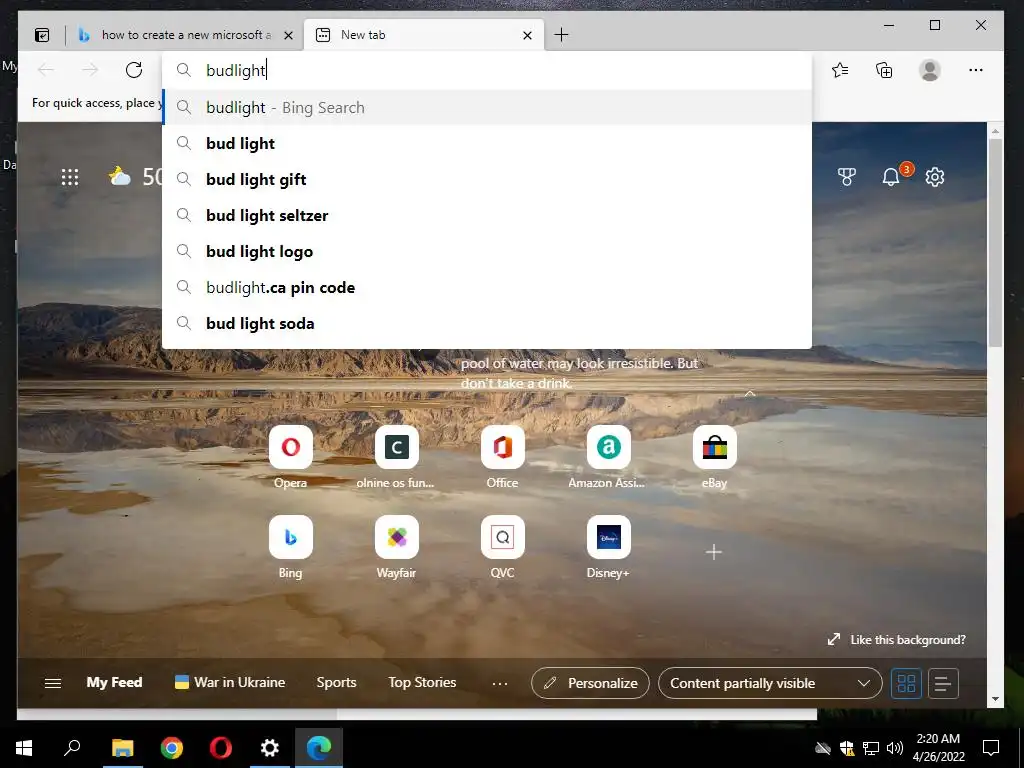Screen dimensions: 1024x768
Task: Close the New tab tab
Action: tap(527, 35)
